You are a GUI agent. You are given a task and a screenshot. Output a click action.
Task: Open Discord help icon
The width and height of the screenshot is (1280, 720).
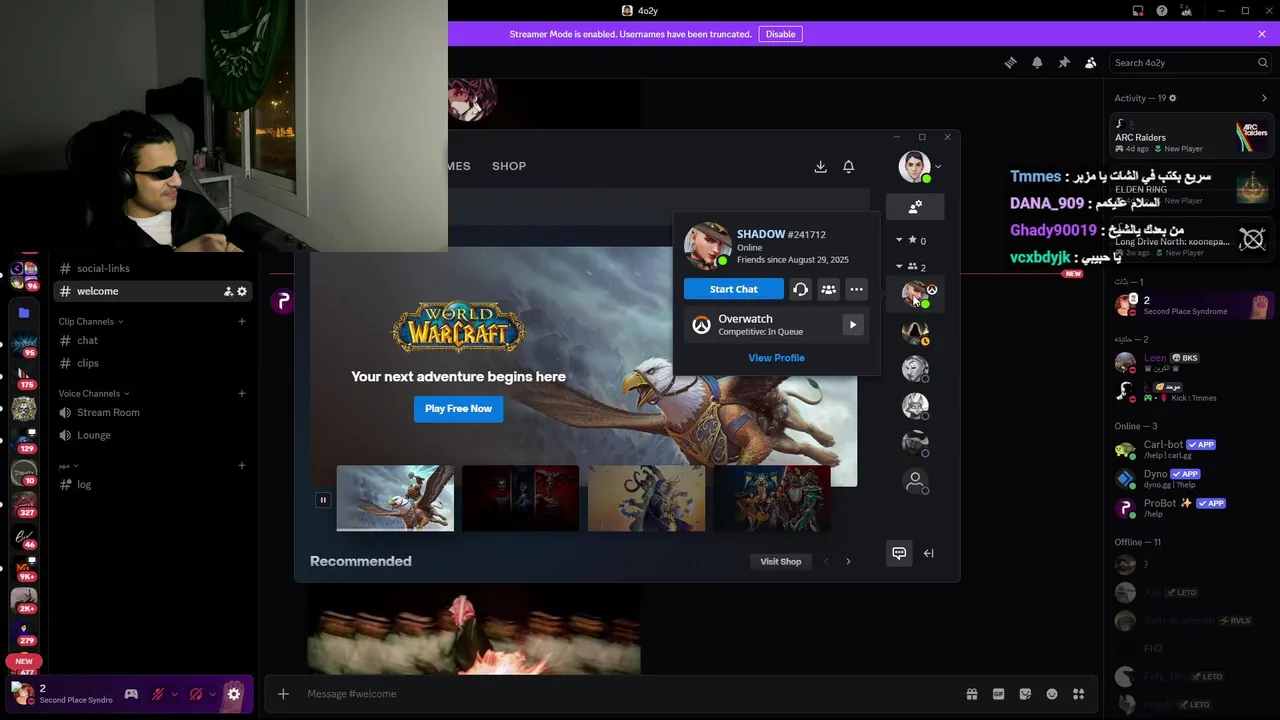click(x=1162, y=11)
